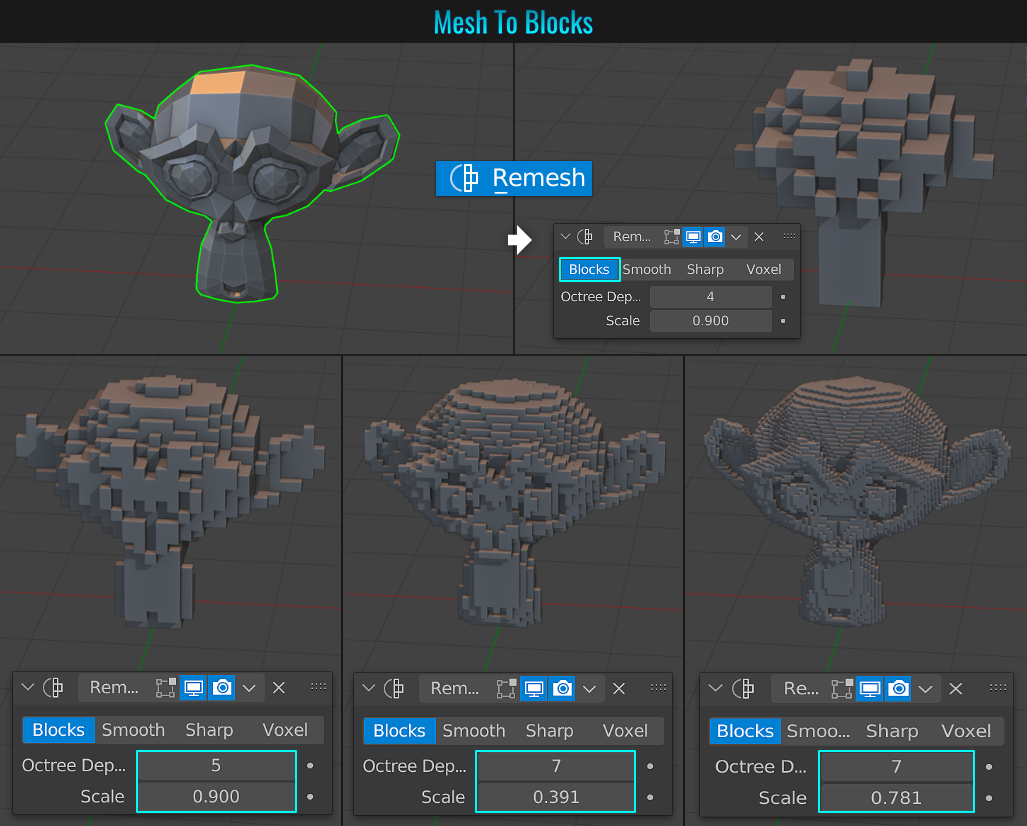Toggle viewport display in Scale 0.781 panel

tap(870, 688)
